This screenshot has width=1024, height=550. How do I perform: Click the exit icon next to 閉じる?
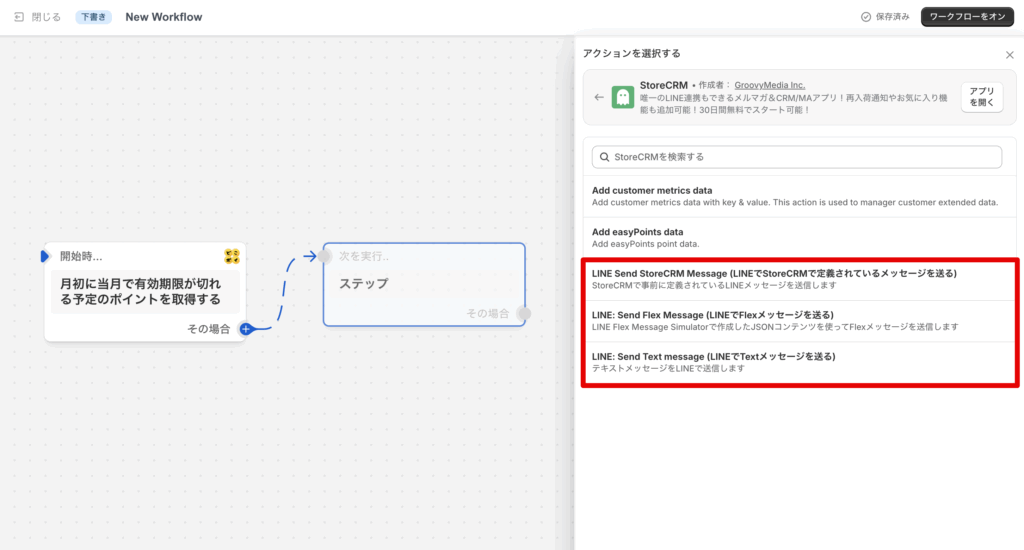click(x=19, y=17)
